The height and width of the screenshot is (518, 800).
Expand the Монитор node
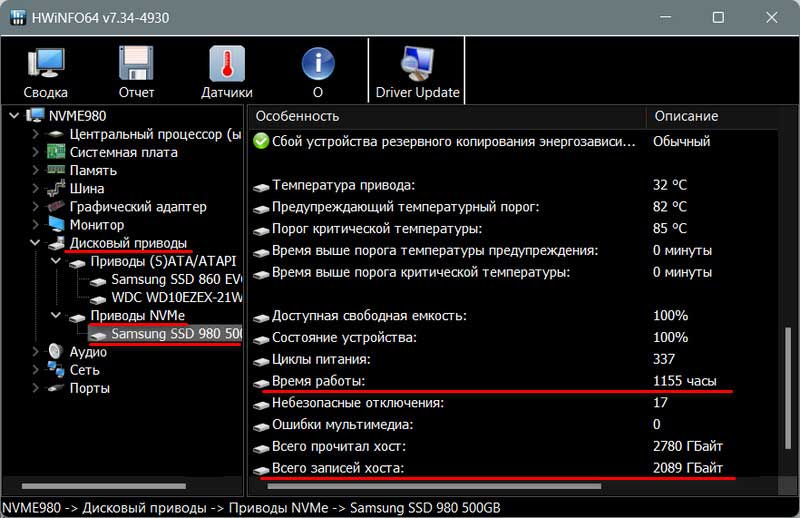tap(35, 225)
